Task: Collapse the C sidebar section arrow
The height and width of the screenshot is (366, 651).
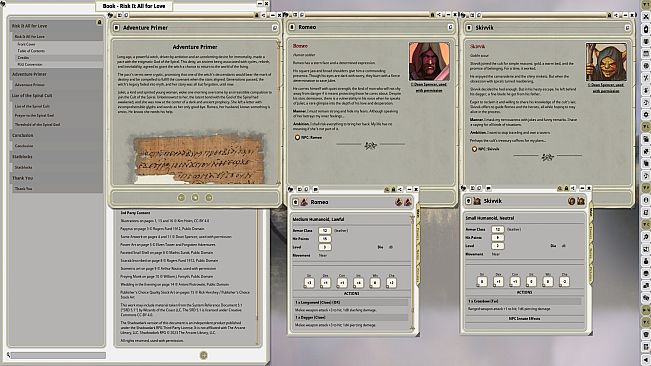Action: [646, 224]
